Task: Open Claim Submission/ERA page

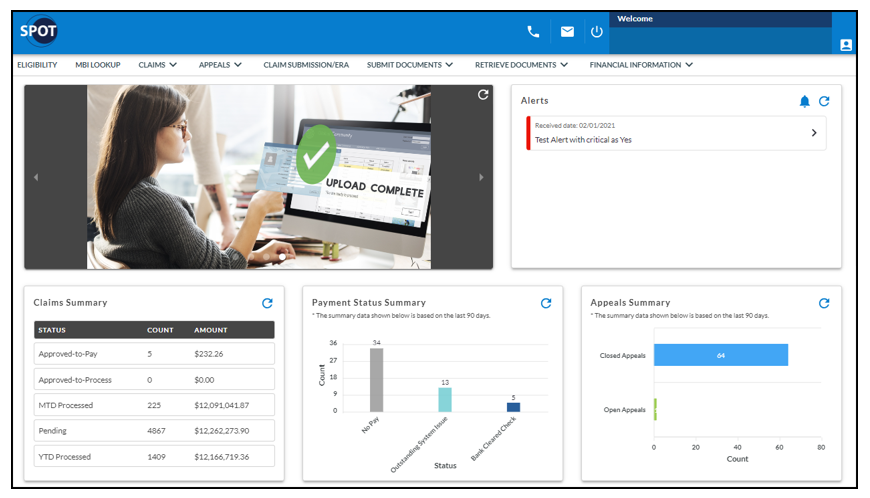Action: [306, 65]
